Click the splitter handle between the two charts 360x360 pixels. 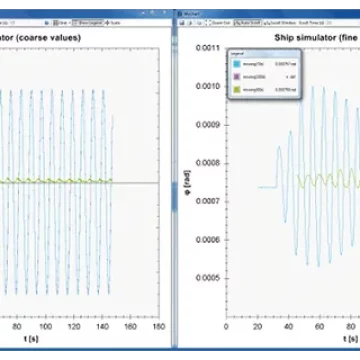(x=174, y=197)
